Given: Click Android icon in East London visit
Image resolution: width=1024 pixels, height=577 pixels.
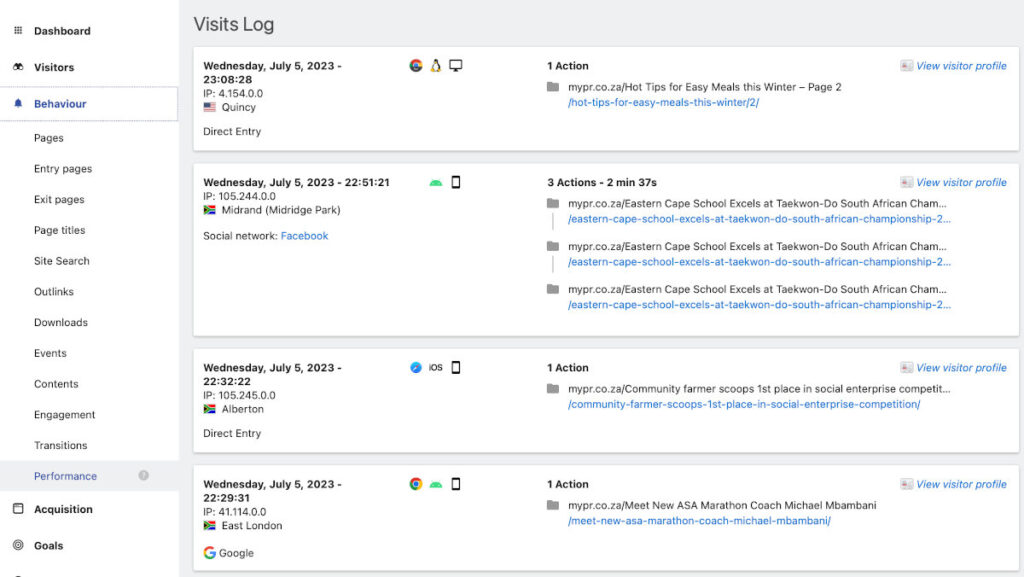Looking at the screenshot, I should (x=436, y=484).
